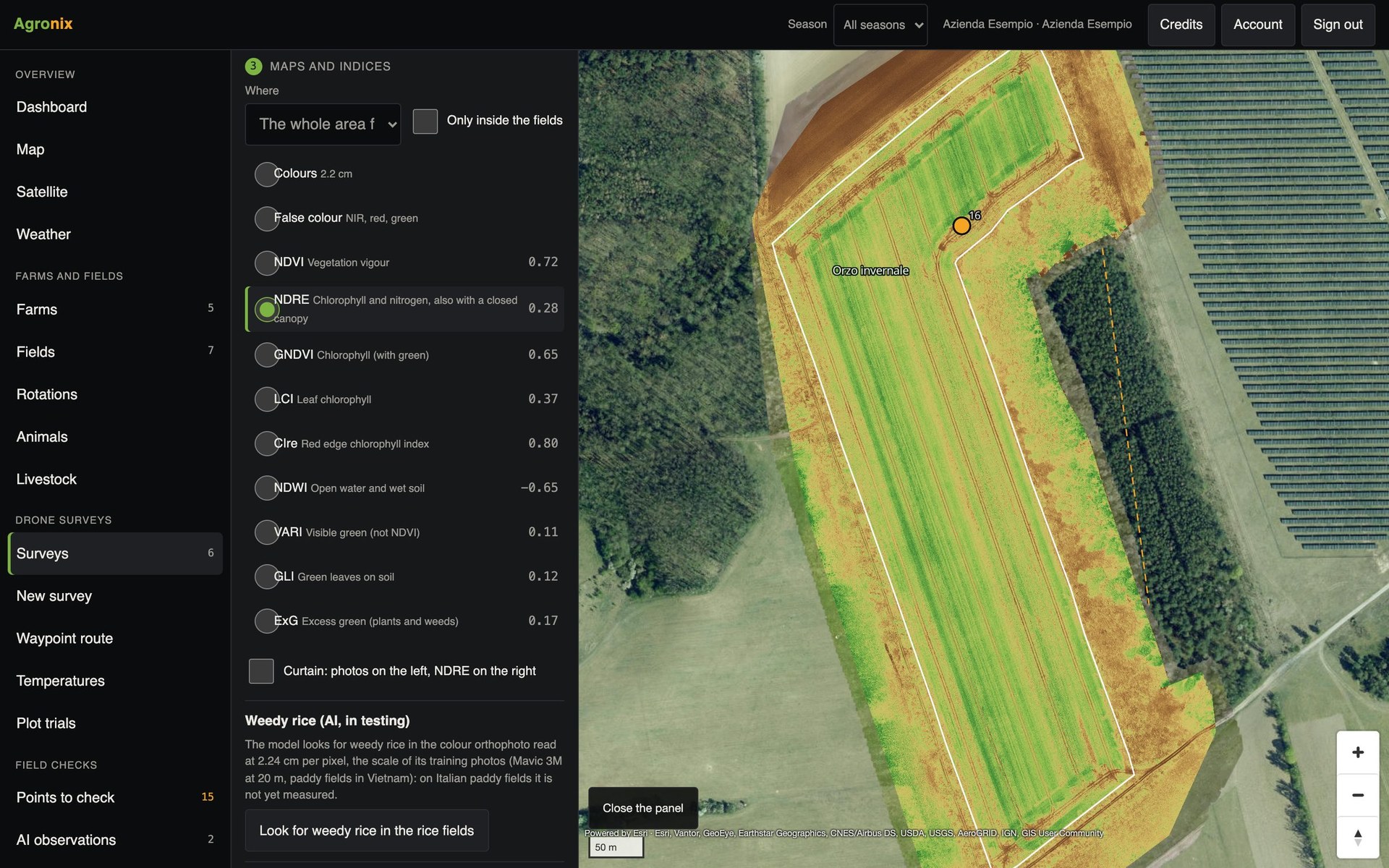Click the Agronix logo
1389x868 pixels.
pyautogui.click(x=43, y=24)
